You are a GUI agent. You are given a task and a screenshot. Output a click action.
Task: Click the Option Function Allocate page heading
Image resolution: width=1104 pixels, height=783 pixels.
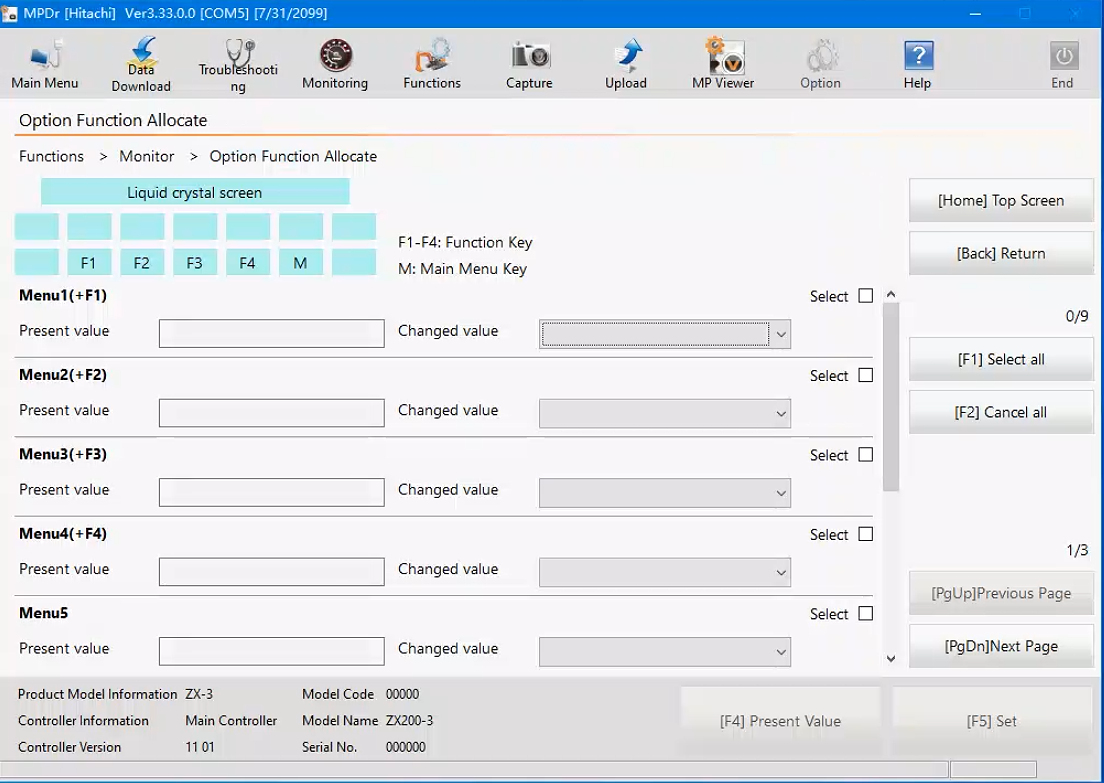coord(113,120)
